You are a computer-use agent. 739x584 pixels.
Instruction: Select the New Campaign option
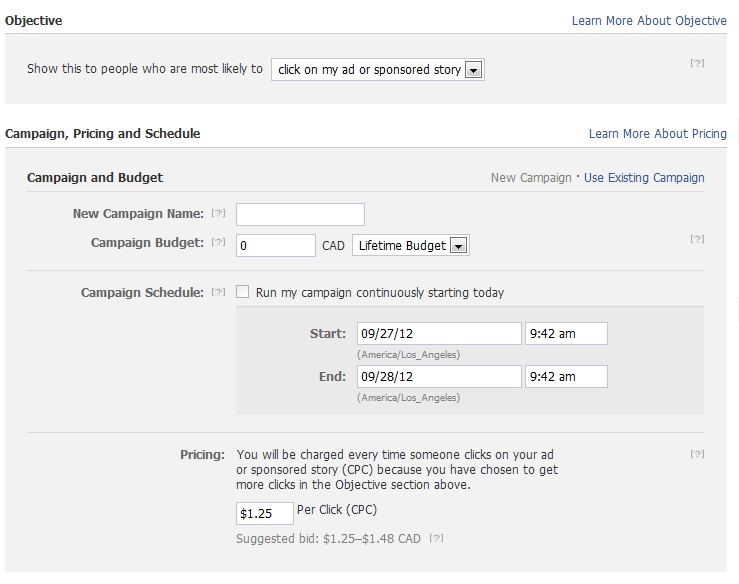pyautogui.click(x=531, y=178)
